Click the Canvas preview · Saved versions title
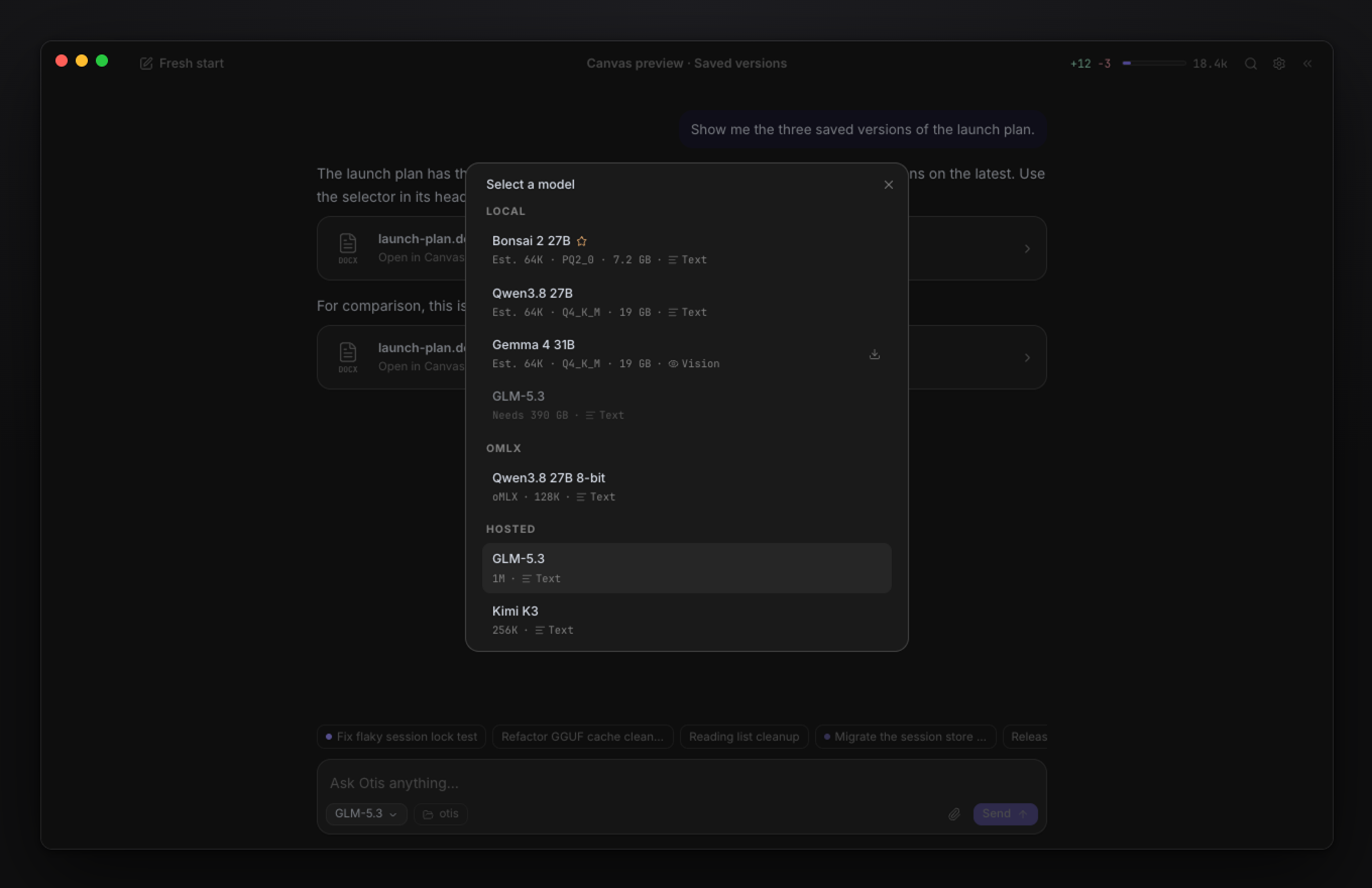Screen dimensions: 1372x888 point(687,64)
